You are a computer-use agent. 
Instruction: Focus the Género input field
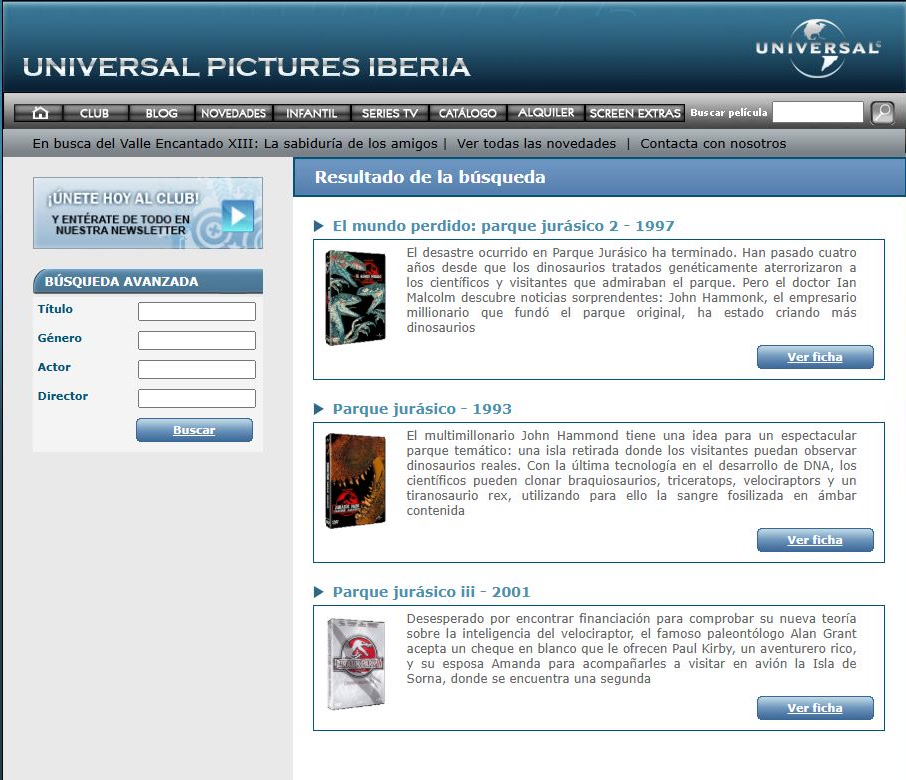[197, 340]
